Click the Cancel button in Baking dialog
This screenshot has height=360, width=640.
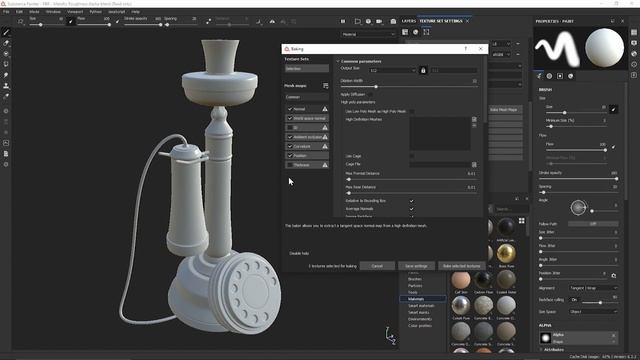[377, 266]
